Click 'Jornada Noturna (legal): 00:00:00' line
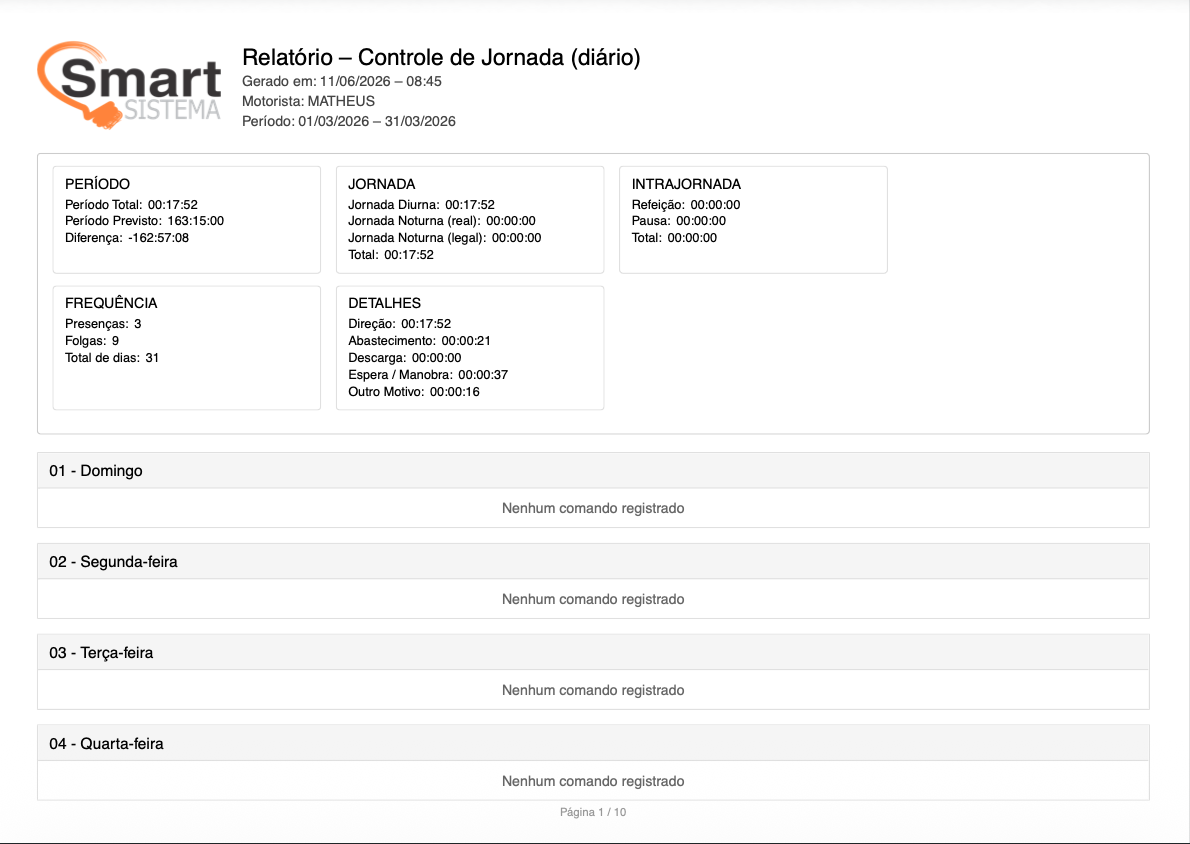The width and height of the screenshot is (1190, 844). tap(445, 238)
